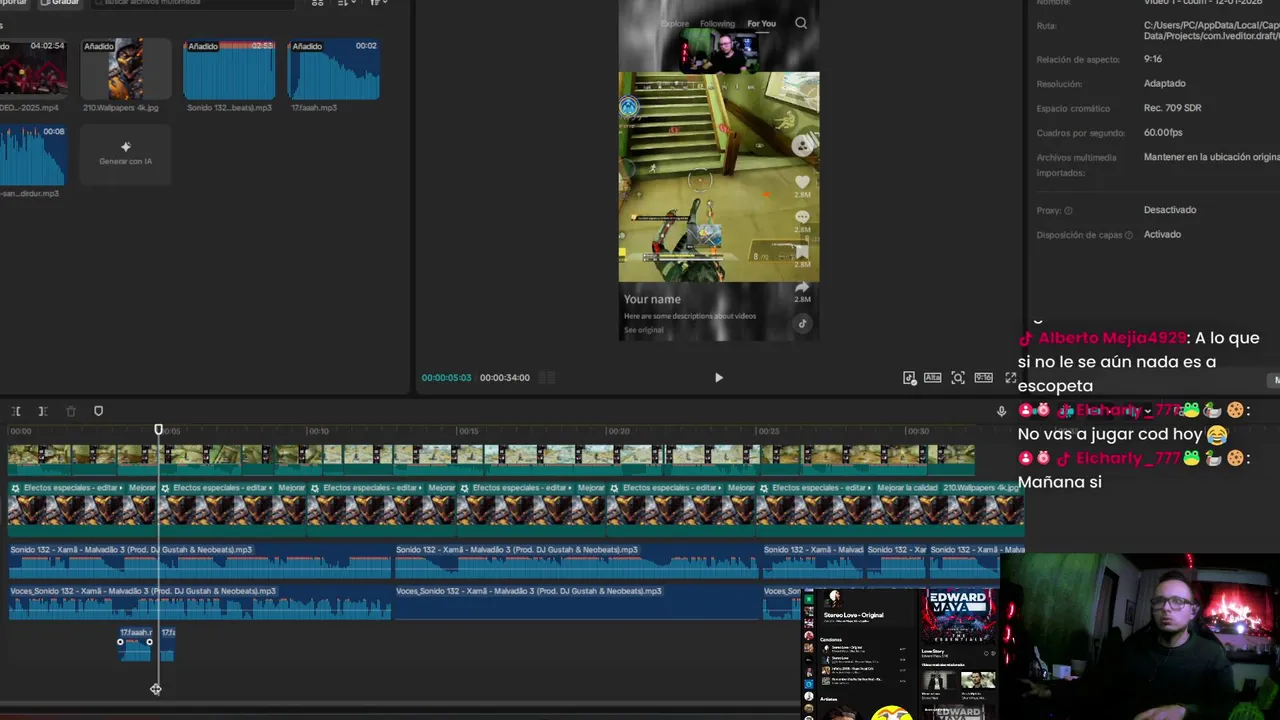Select the selected 17.faaah audio clip on timeline
Image resolution: width=1280 pixels, height=720 pixels.
(135, 644)
